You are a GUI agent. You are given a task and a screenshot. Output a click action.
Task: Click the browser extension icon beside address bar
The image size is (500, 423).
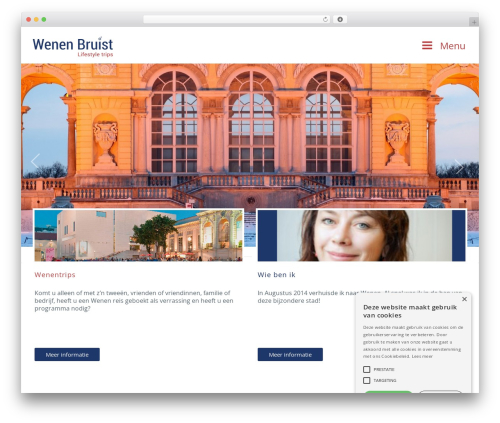click(340, 20)
